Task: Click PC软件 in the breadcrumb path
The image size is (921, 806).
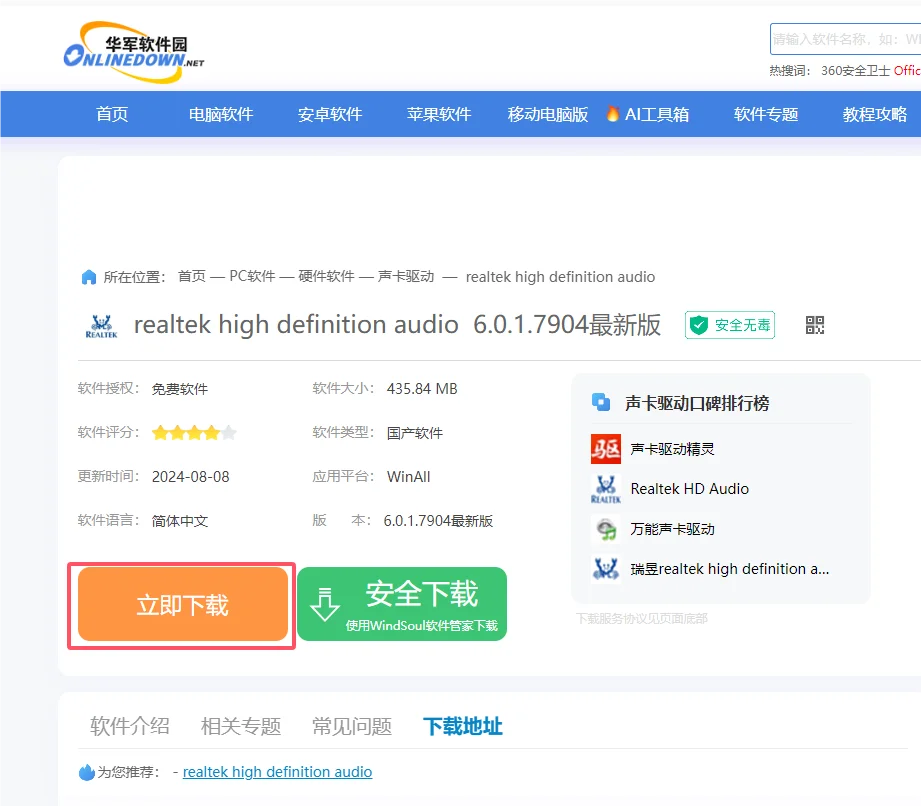Action: 252,277
